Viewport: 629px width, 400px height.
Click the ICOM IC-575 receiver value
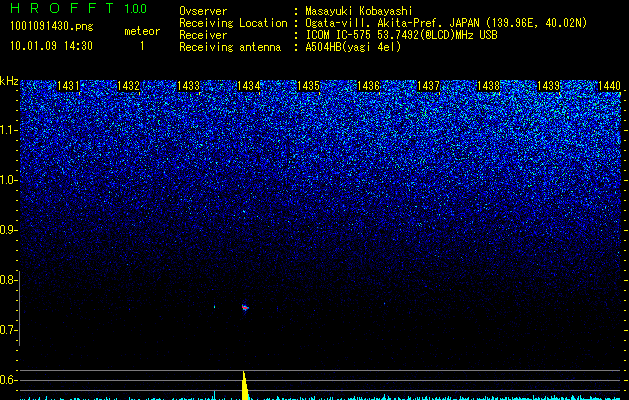(401, 35)
